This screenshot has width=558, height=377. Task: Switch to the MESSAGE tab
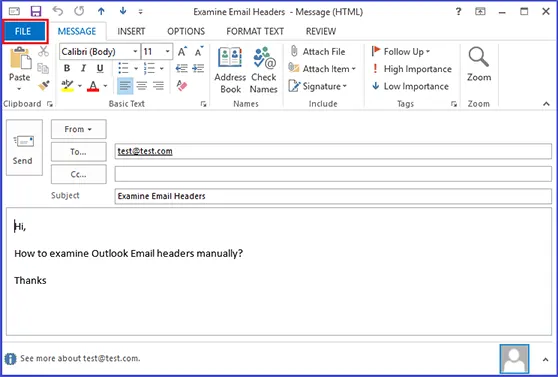[x=77, y=31]
